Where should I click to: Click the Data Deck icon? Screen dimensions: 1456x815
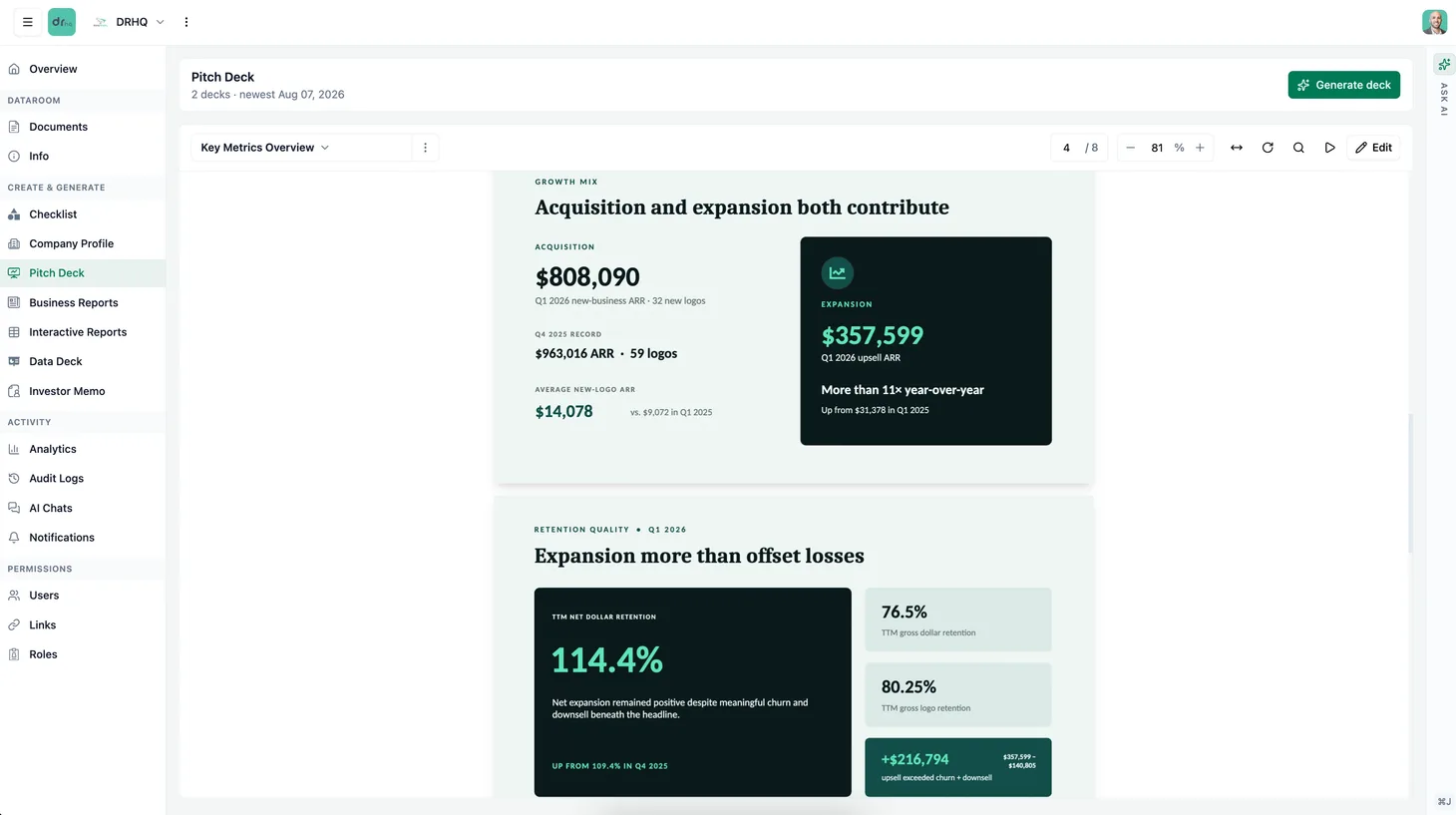click(14, 361)
